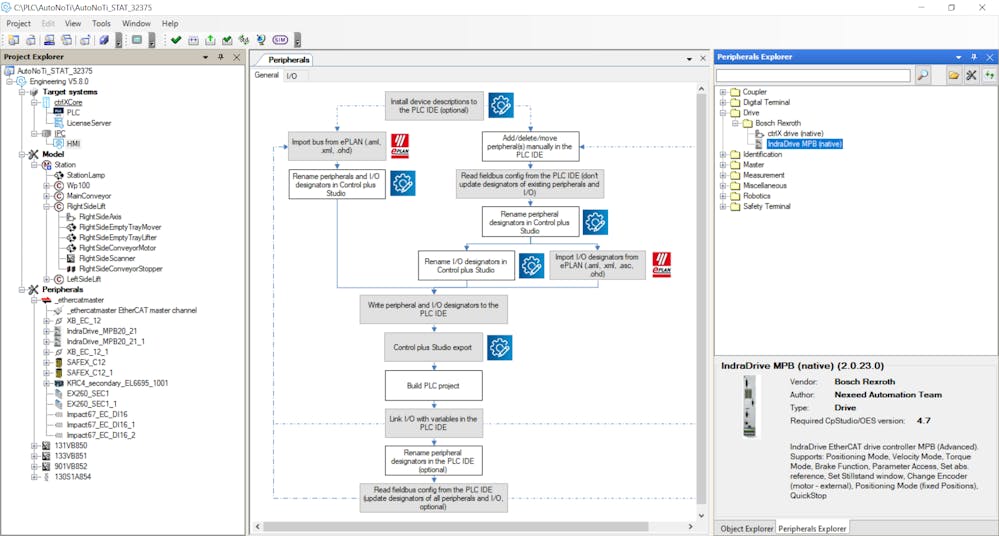
Task: Toggle the pin on Peripherals Explorer panel
Action: (973, 57)
